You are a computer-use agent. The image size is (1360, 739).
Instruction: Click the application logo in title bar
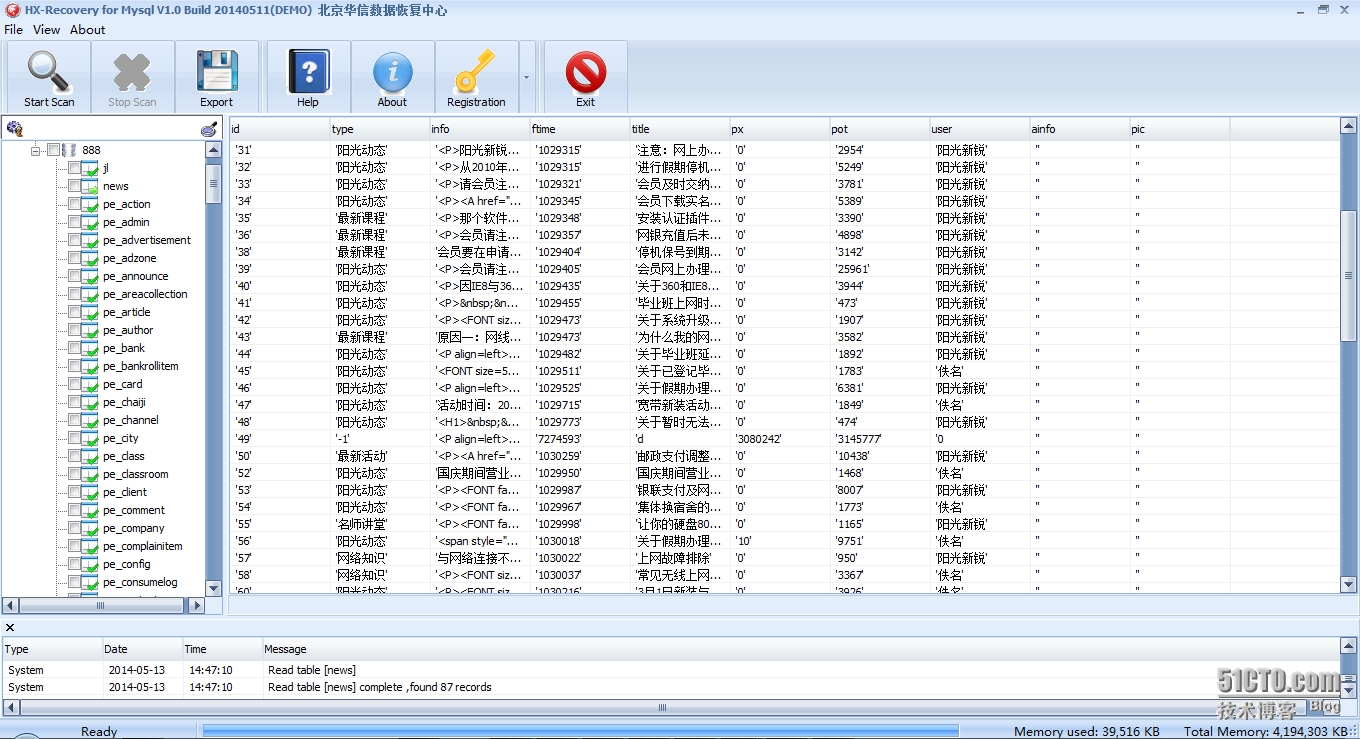11,10
